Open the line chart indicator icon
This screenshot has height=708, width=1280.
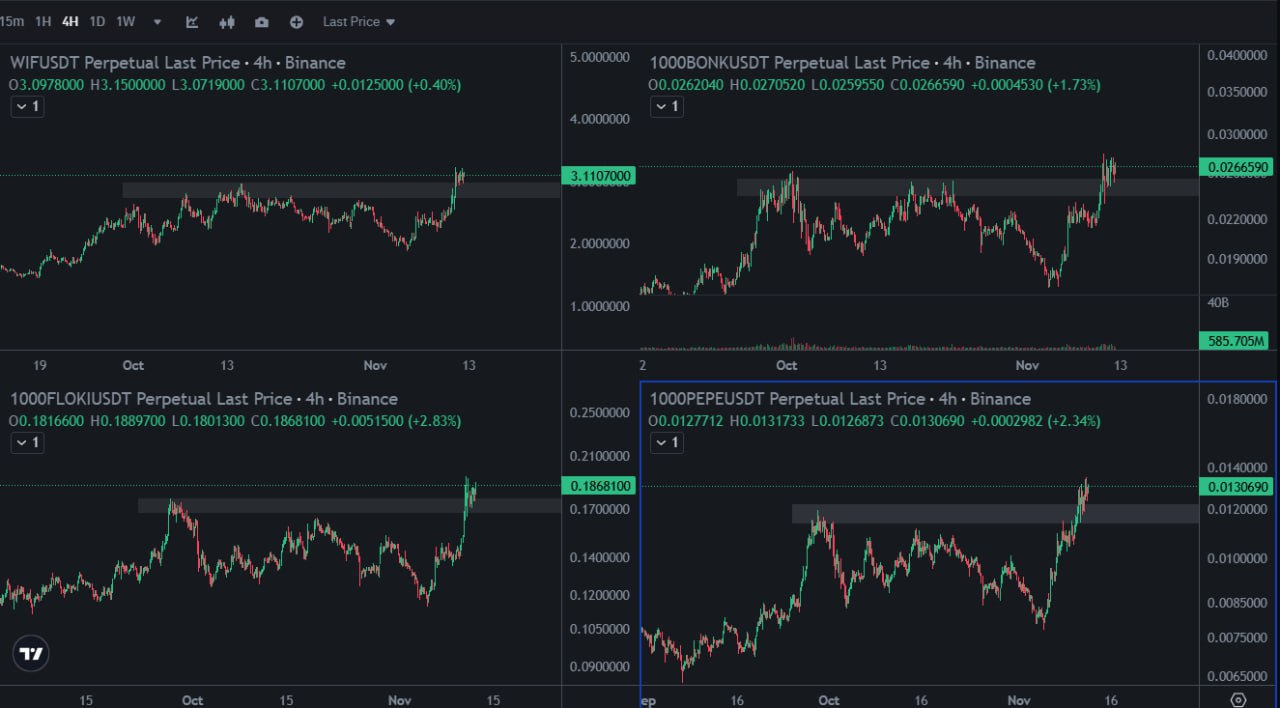coord(191,21)
